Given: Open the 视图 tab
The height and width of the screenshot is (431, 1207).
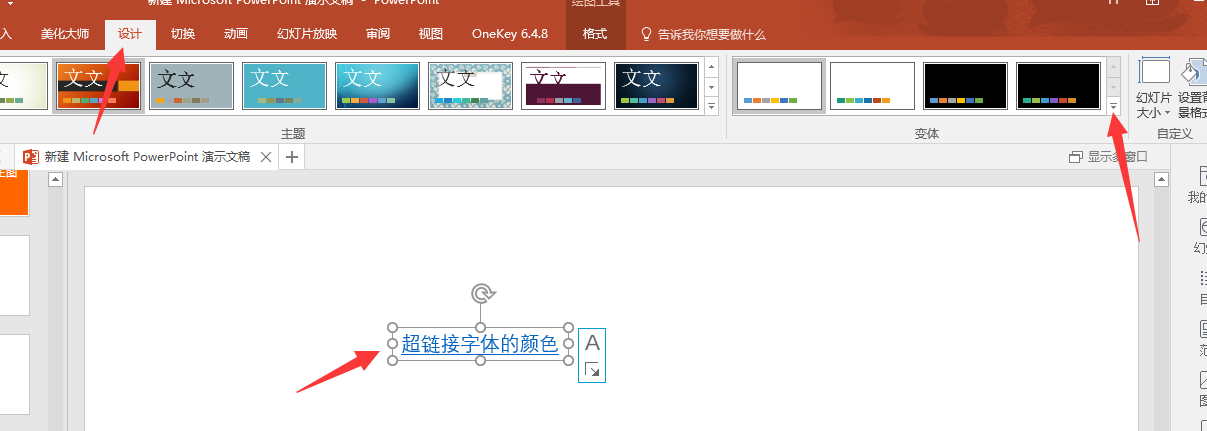Looking at the screenshot, I should pos(431,34).
